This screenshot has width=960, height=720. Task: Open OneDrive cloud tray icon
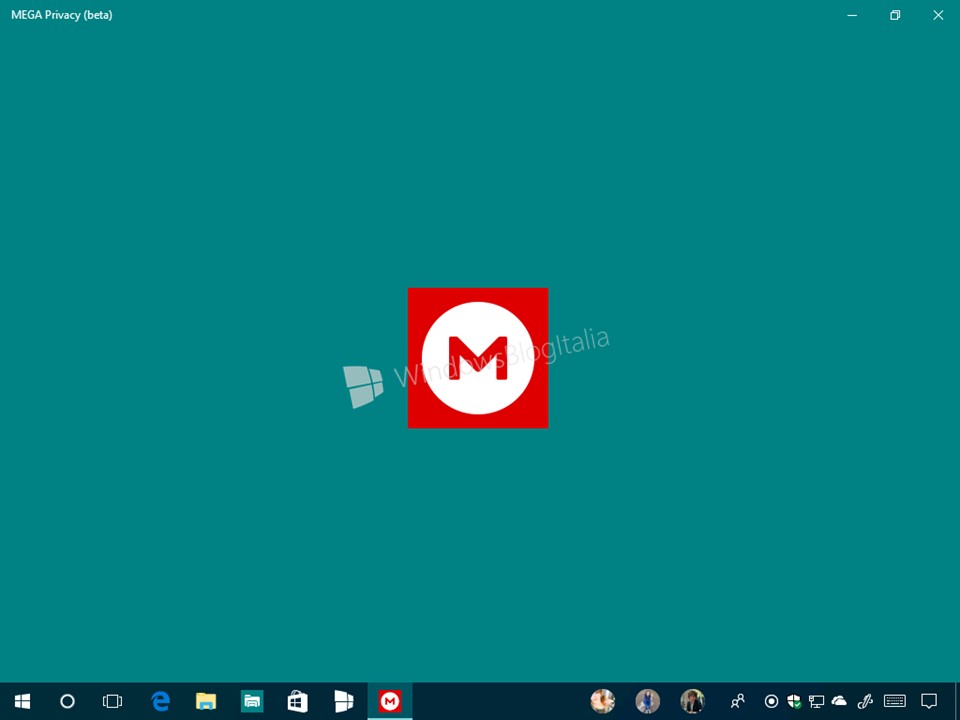(x=839, y=700)
